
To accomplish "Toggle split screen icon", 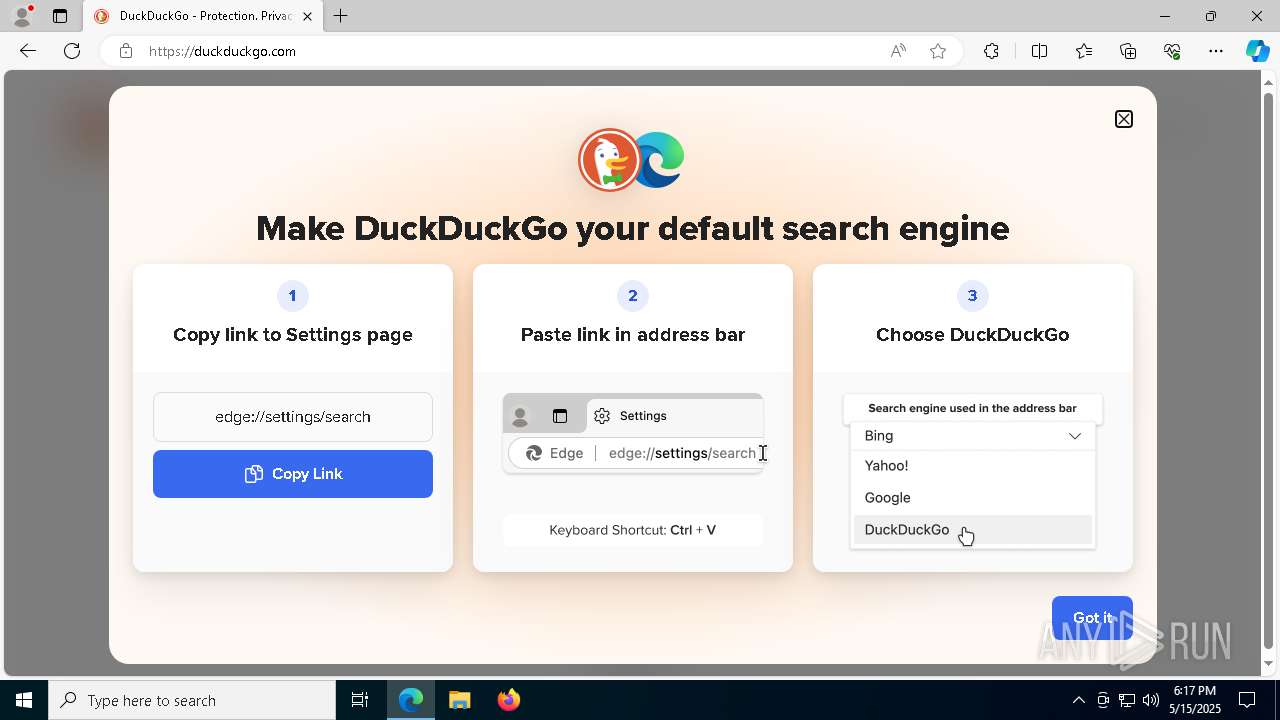I will point(1039,51).
